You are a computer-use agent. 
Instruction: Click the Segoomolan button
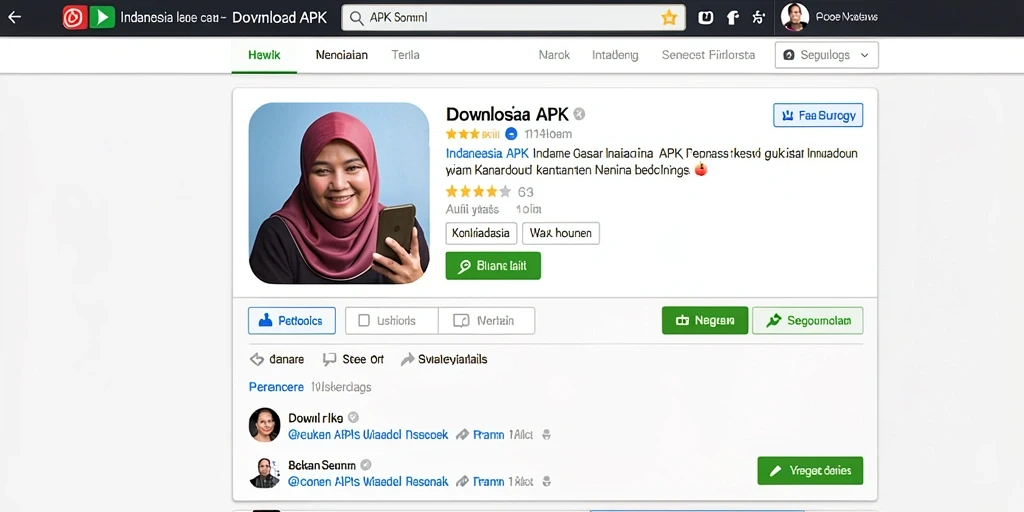[808, 321]
